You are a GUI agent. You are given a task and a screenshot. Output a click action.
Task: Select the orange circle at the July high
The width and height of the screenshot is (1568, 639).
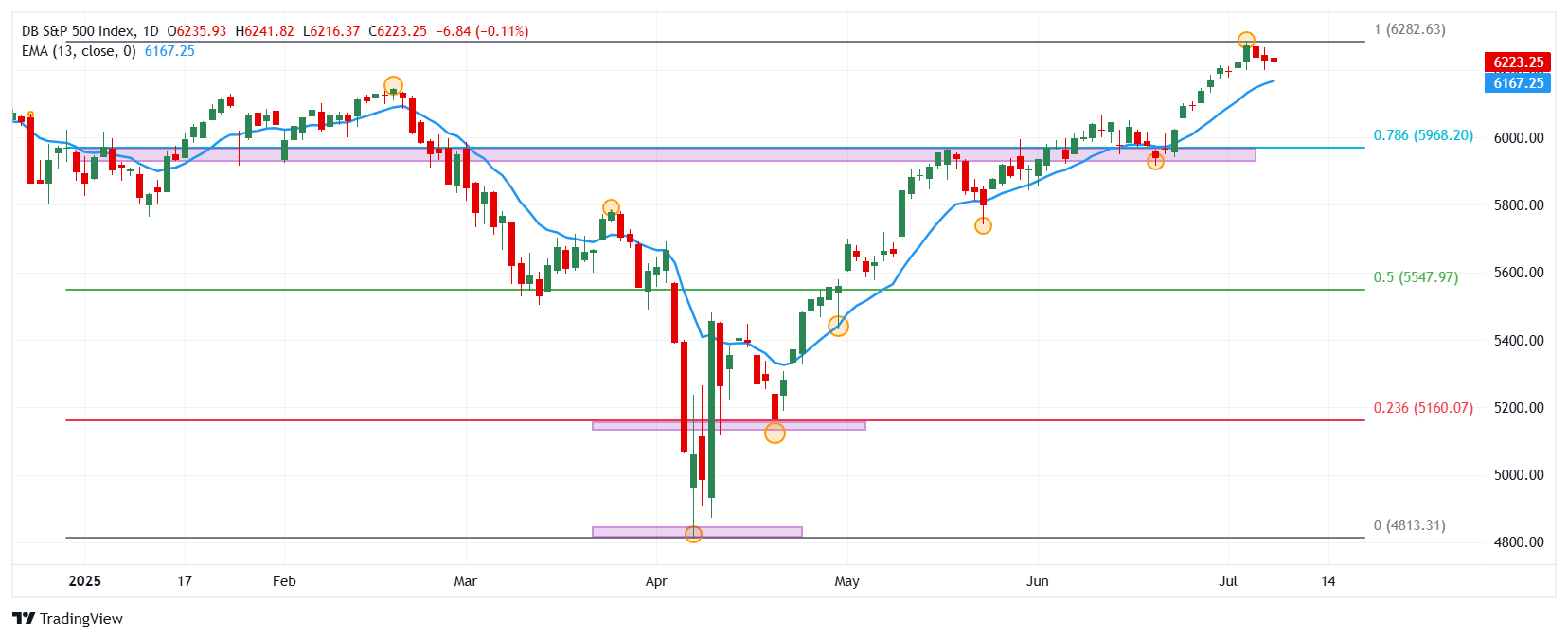pos(1247,41)
